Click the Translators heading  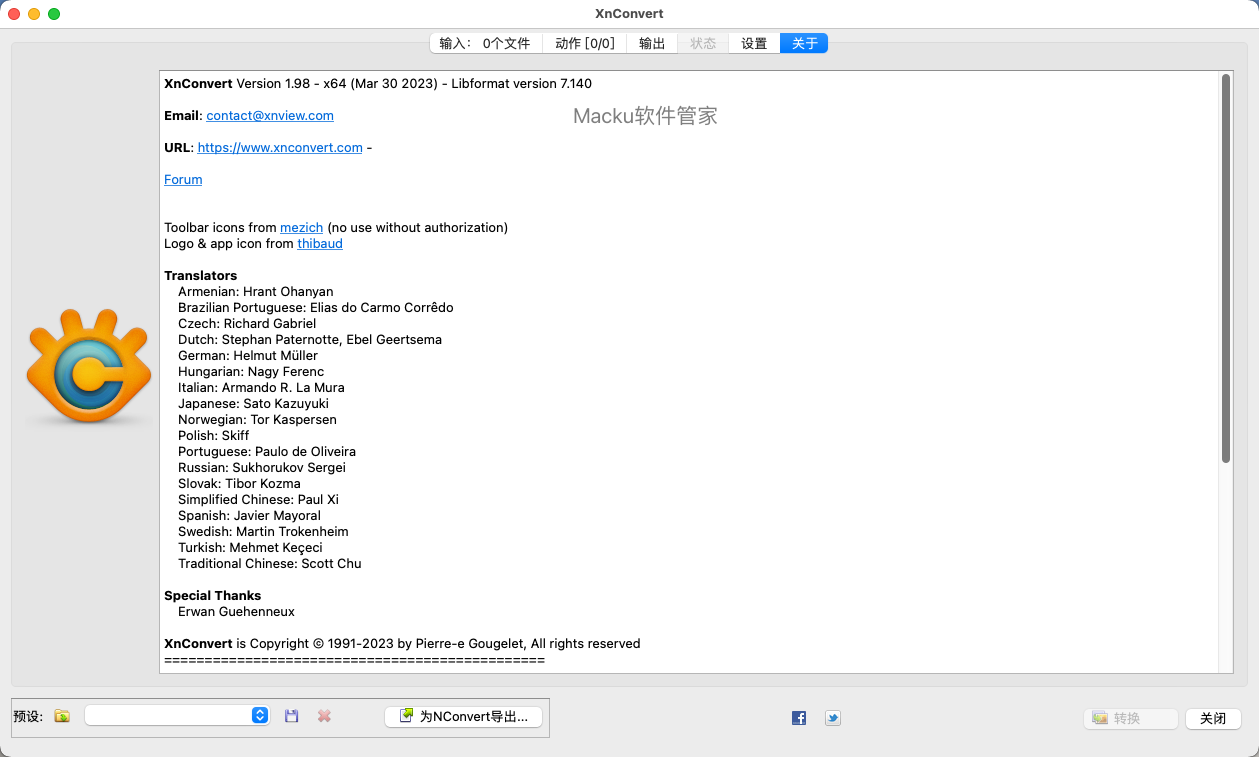tap(201, 275)
